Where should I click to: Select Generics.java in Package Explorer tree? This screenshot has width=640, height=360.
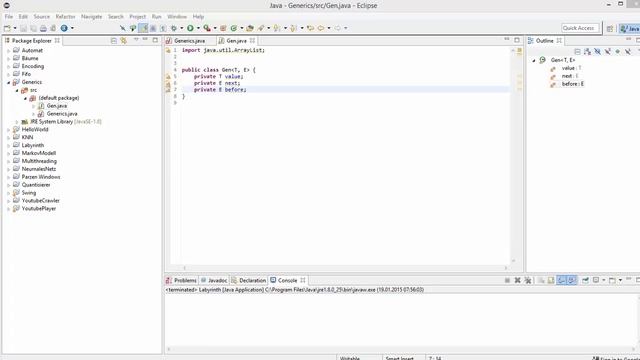click(62, 114)
